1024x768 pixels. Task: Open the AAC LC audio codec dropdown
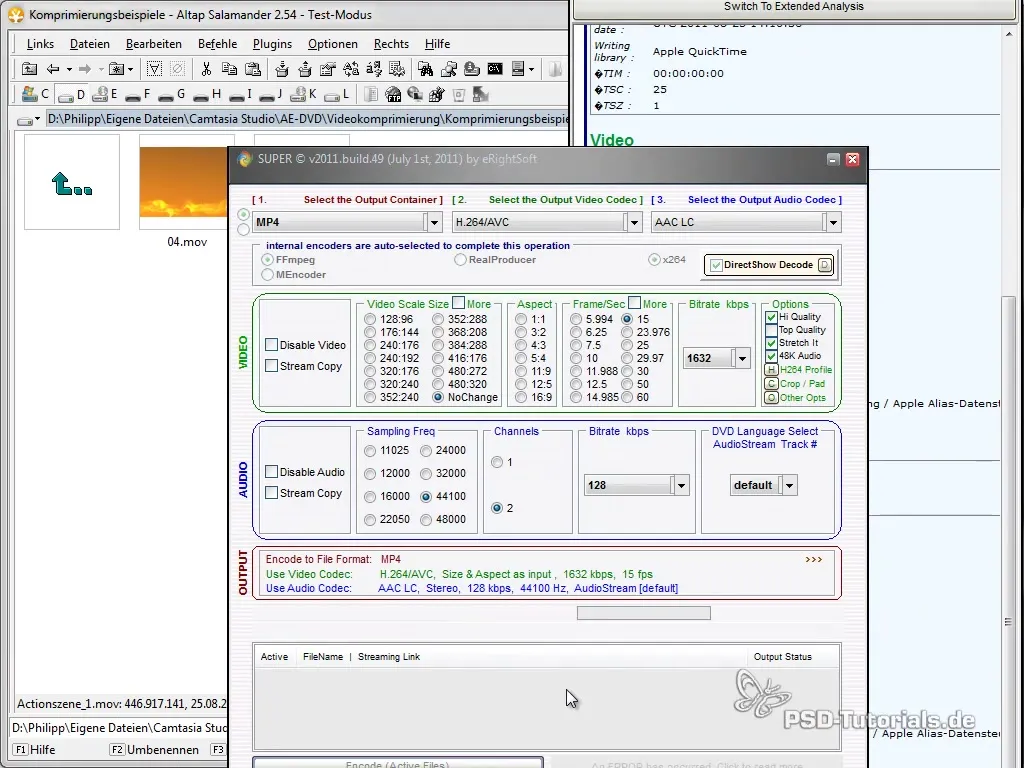(x=833, y=223)
